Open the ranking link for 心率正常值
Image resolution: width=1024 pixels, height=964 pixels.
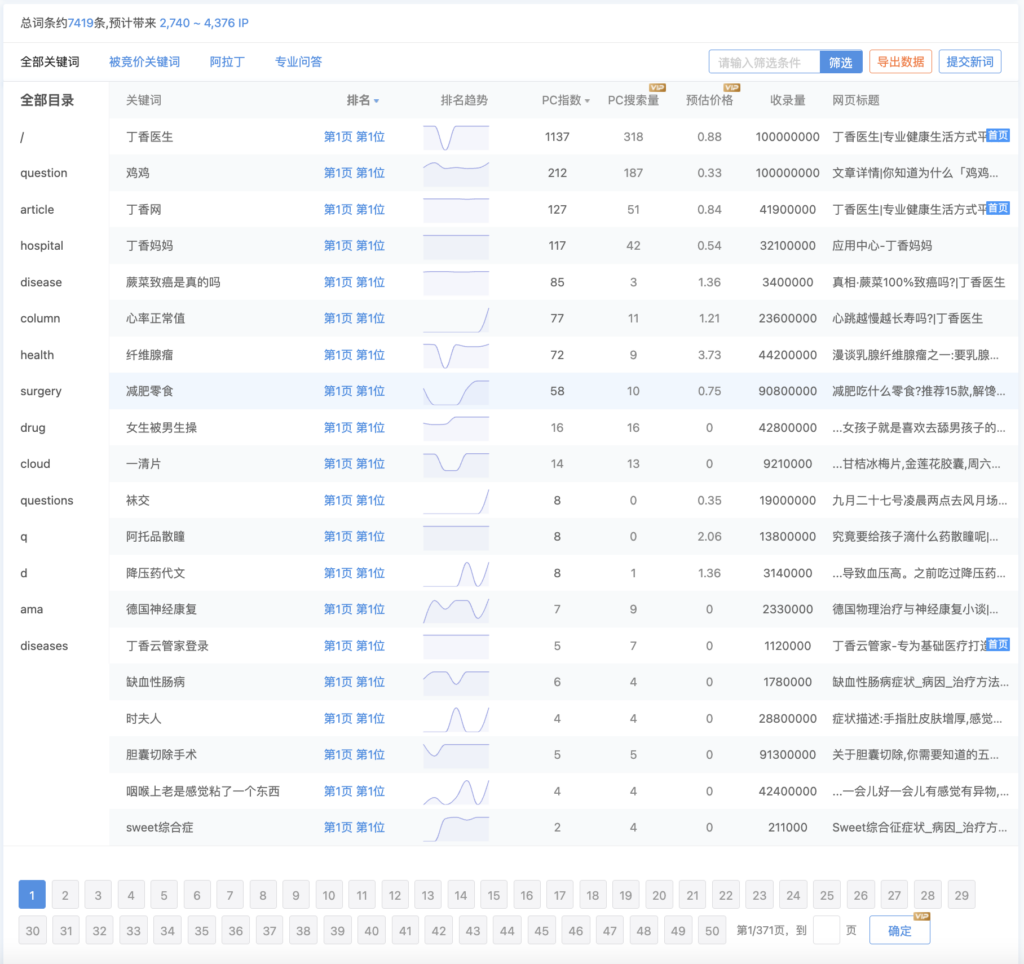(354, 318)
